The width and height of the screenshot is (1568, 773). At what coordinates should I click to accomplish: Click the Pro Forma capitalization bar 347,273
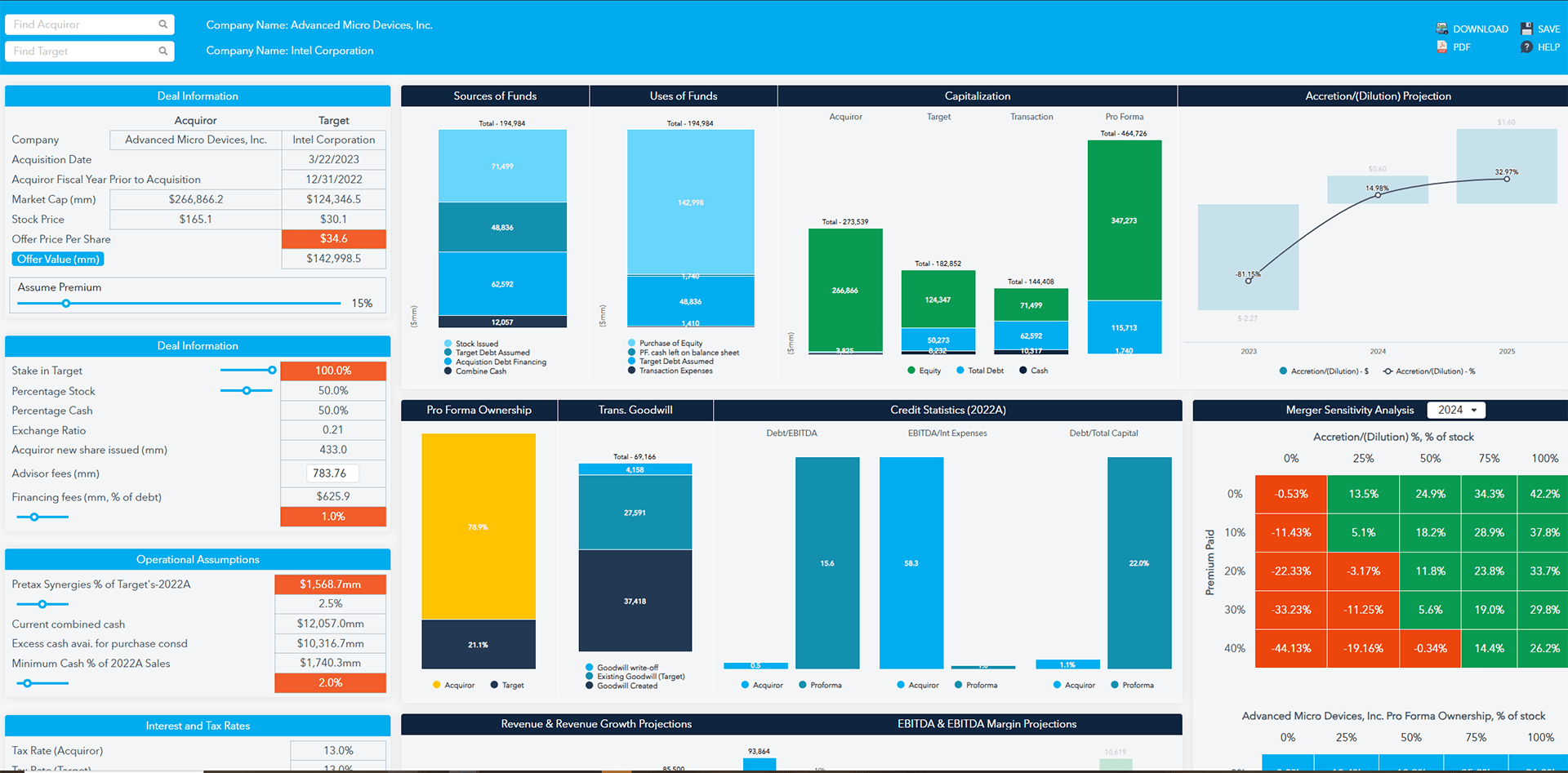[1125, 220]
